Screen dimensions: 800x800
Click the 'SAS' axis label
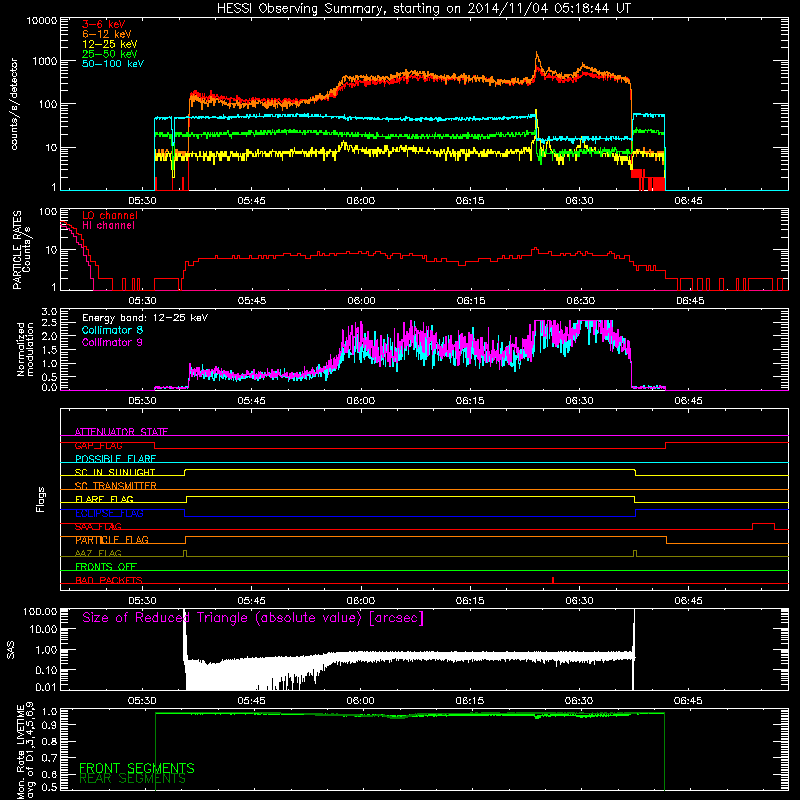click(11, 649)
